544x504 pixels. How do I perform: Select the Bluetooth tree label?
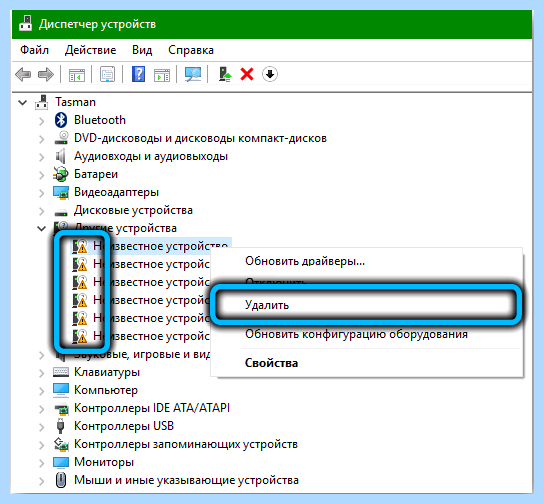pos(100,120)
